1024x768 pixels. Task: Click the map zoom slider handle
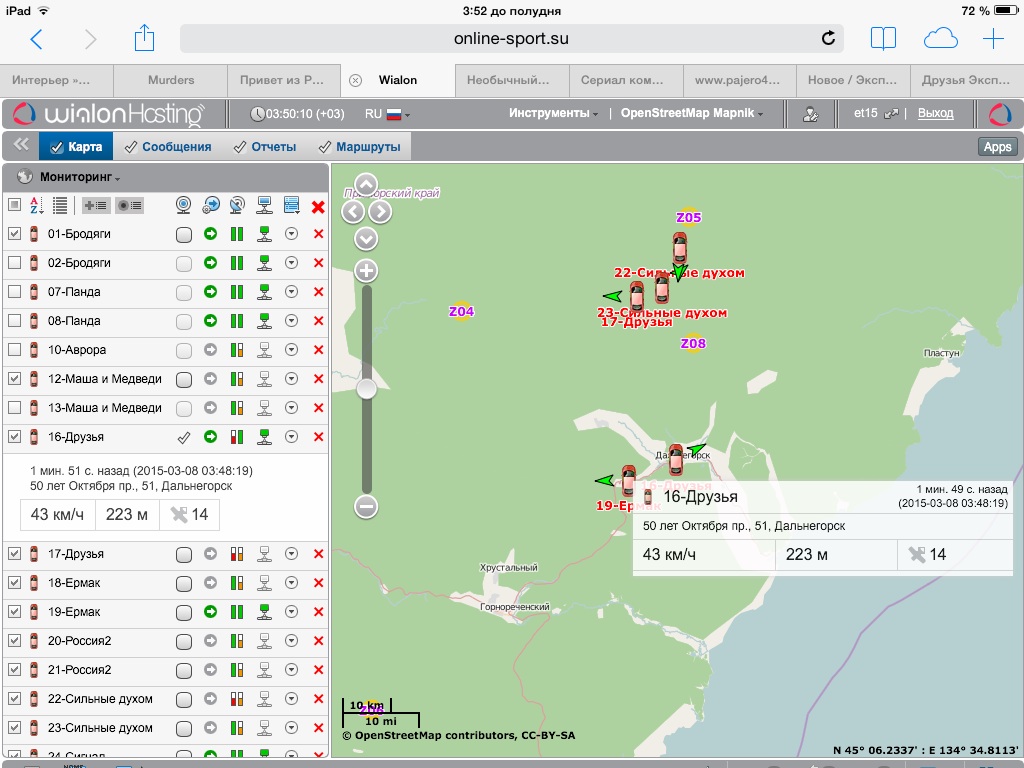(366, 389)
